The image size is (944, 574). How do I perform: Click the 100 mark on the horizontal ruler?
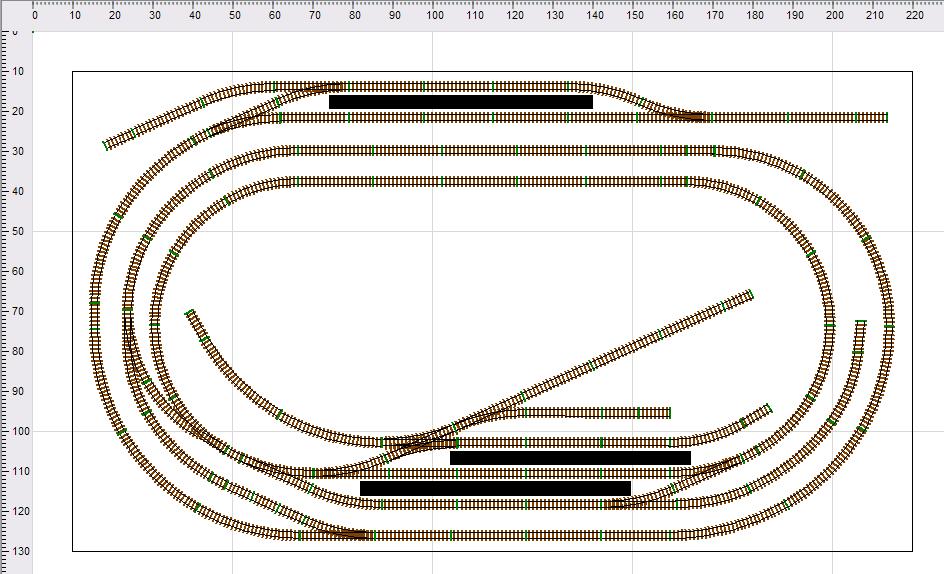[x=435, y=15]
